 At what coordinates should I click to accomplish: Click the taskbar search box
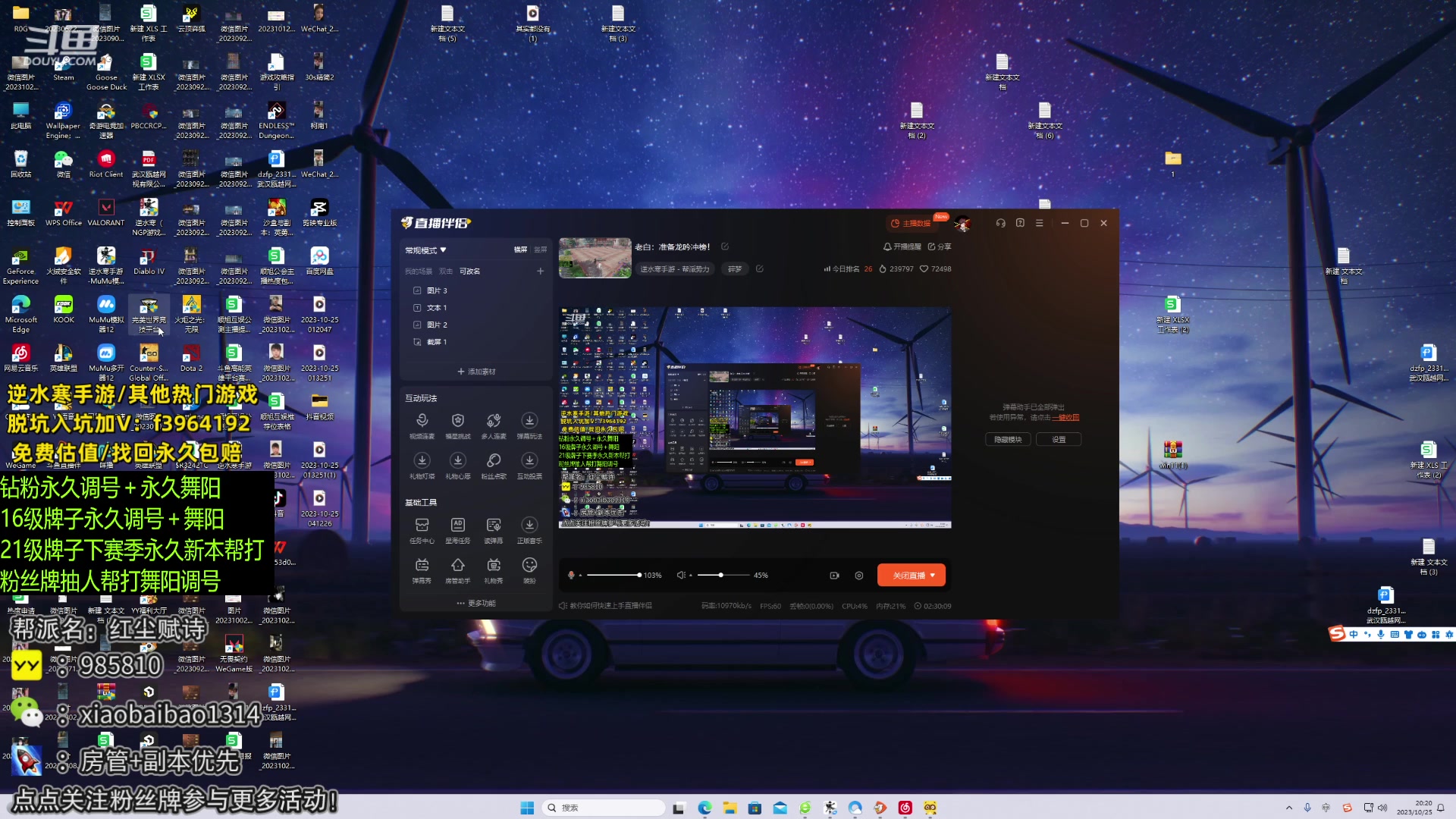coord(604,808)
